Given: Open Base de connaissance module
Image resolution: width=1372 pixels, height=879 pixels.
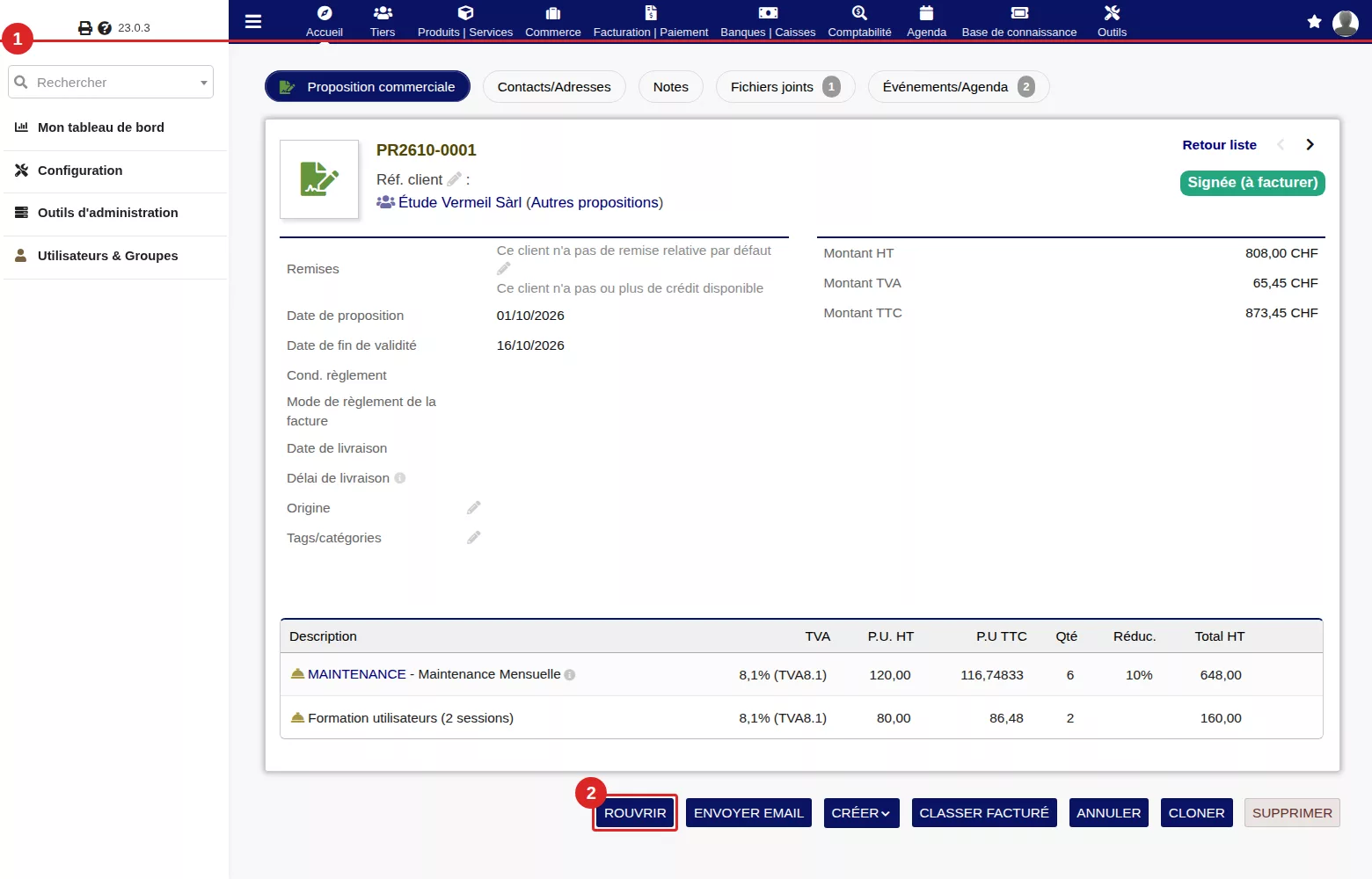Looking at the screenshot, I should point(1019,21).
